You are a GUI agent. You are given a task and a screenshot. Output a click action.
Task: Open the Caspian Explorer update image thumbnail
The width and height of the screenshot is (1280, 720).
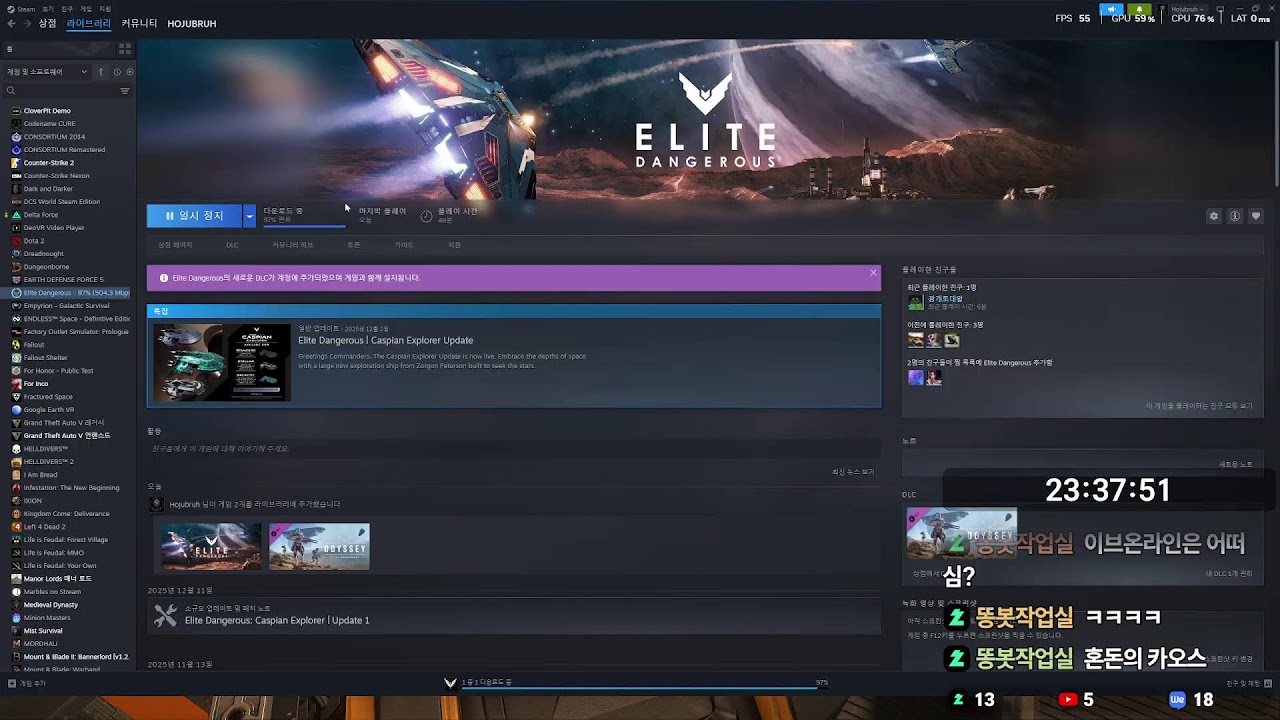(222, 362)
